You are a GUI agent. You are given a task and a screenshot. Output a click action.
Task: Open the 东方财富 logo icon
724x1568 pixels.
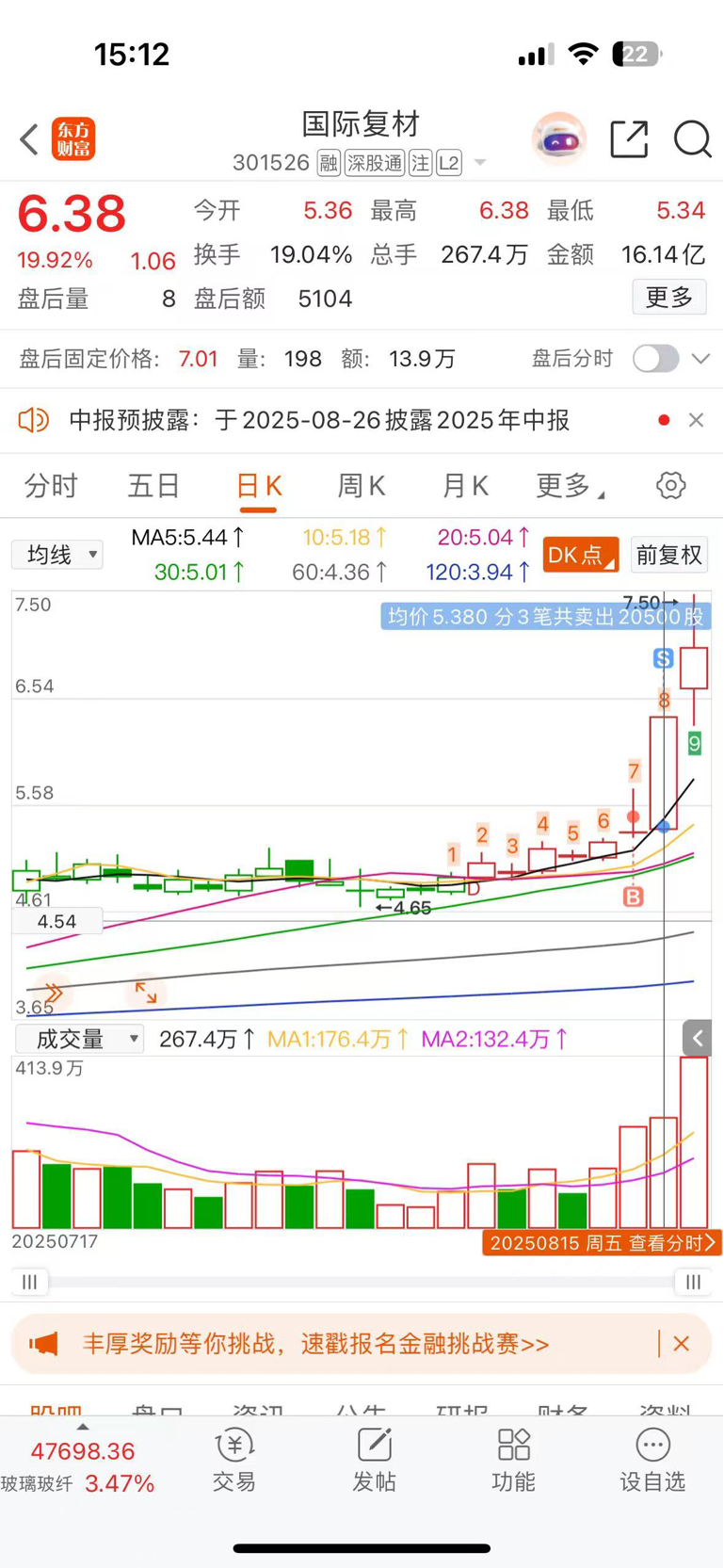click(73, 139)
